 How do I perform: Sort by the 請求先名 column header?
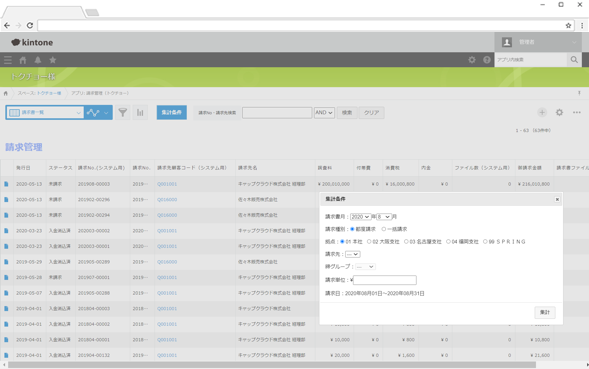click(x=248, y=168)
